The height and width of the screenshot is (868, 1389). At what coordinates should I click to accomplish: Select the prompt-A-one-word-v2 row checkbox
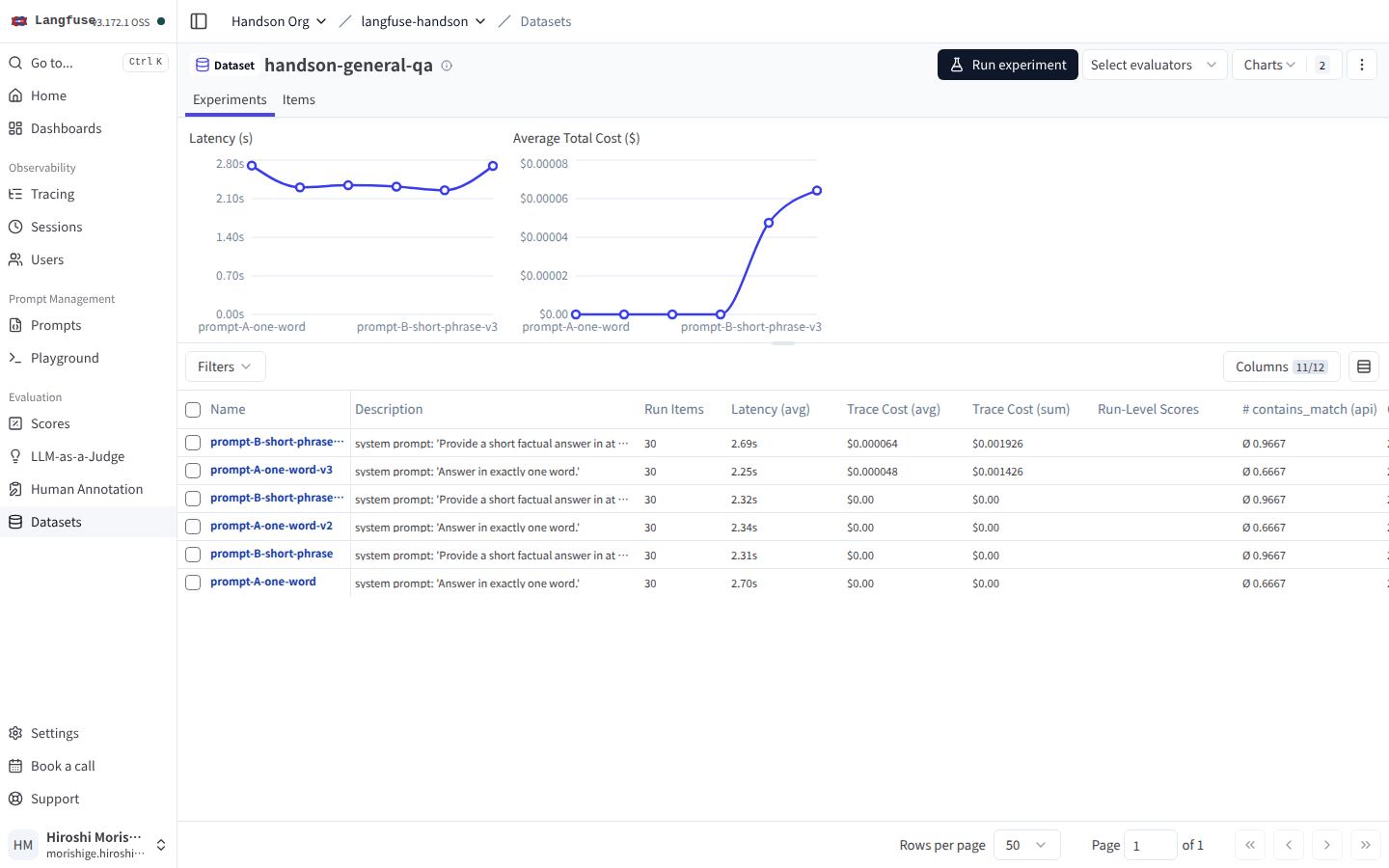[x=193, y=527]
